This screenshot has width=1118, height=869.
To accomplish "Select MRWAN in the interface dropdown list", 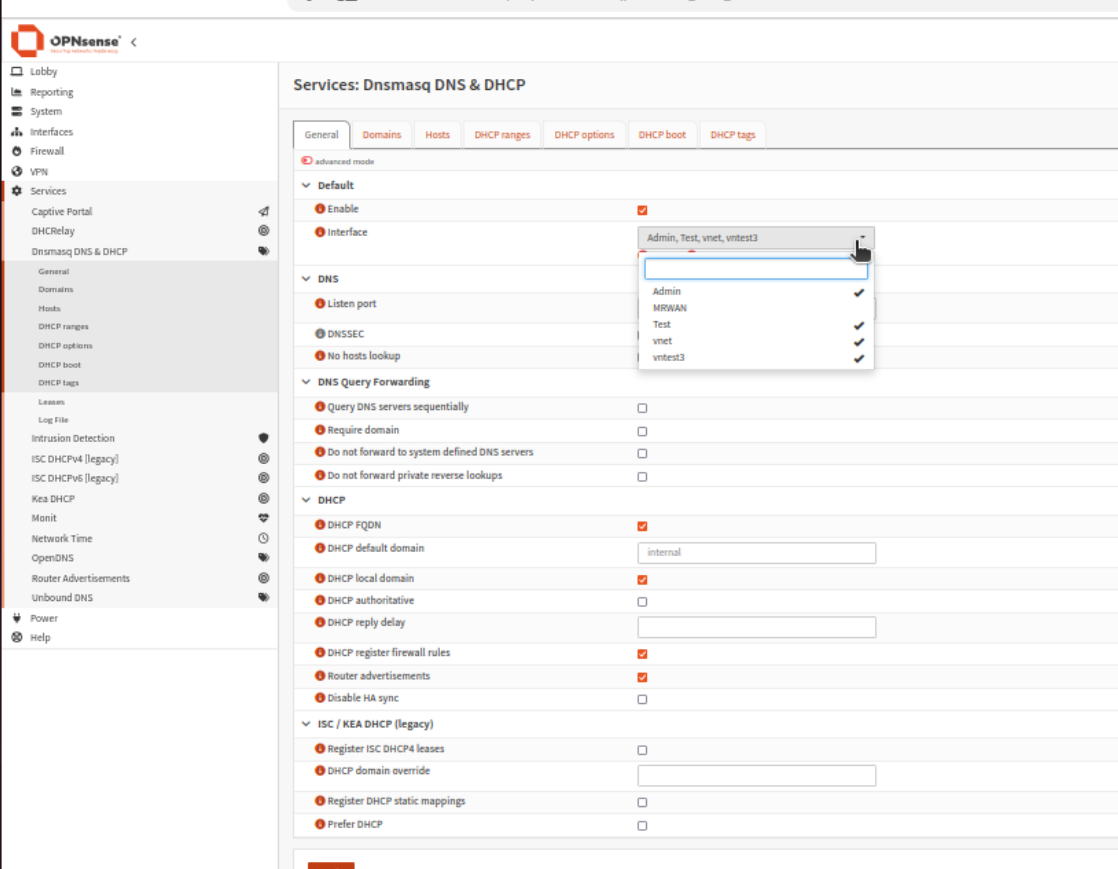I will point(669,308).
